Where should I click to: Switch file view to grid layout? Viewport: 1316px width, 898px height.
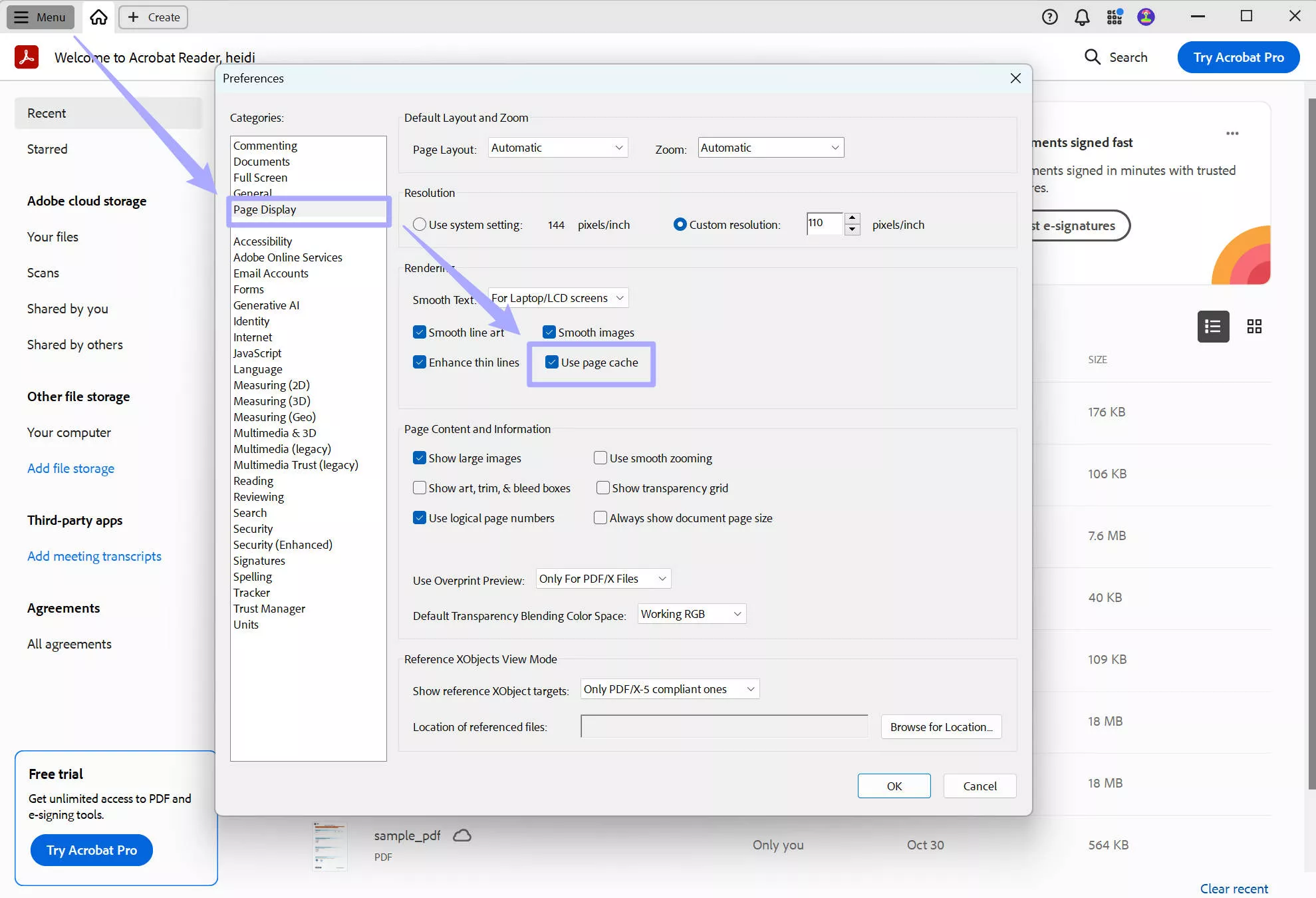click(1255, 327)
